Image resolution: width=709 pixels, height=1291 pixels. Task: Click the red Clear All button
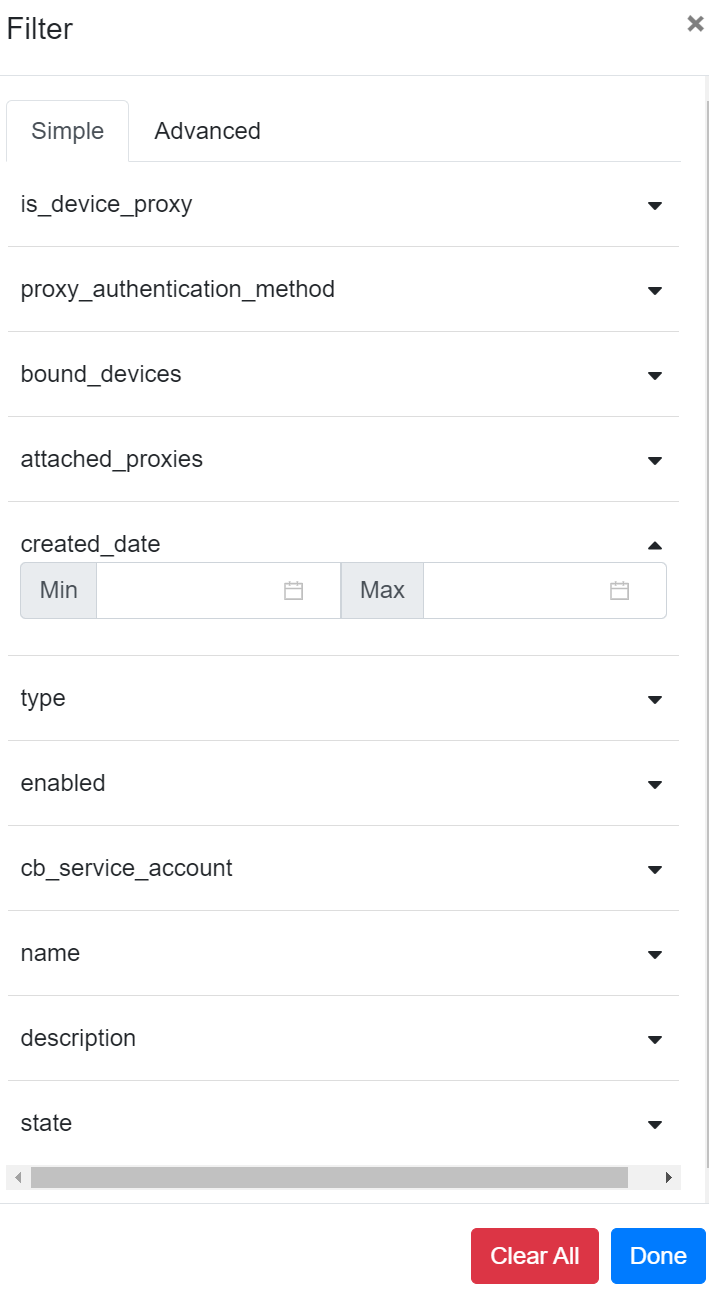(534, 1256)
